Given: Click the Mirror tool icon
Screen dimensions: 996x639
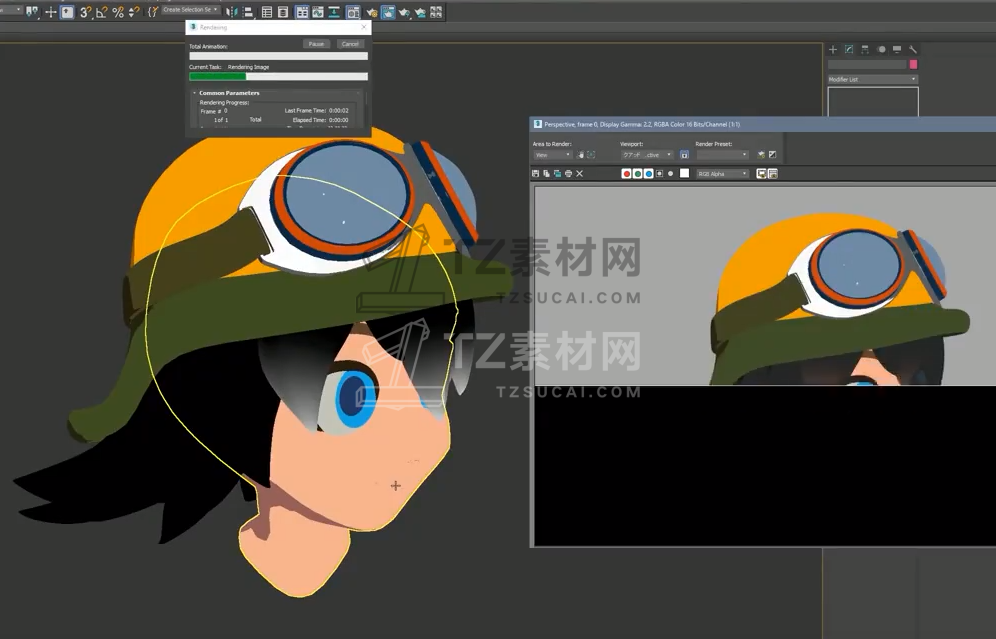Looking at the screenshot, I should (232, 12).
